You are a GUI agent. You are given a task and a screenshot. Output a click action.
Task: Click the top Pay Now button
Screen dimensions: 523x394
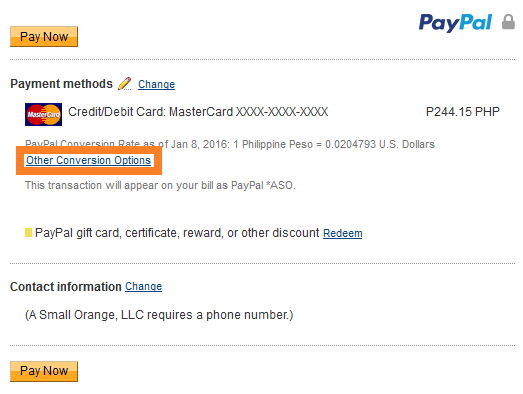click(44, 36)
